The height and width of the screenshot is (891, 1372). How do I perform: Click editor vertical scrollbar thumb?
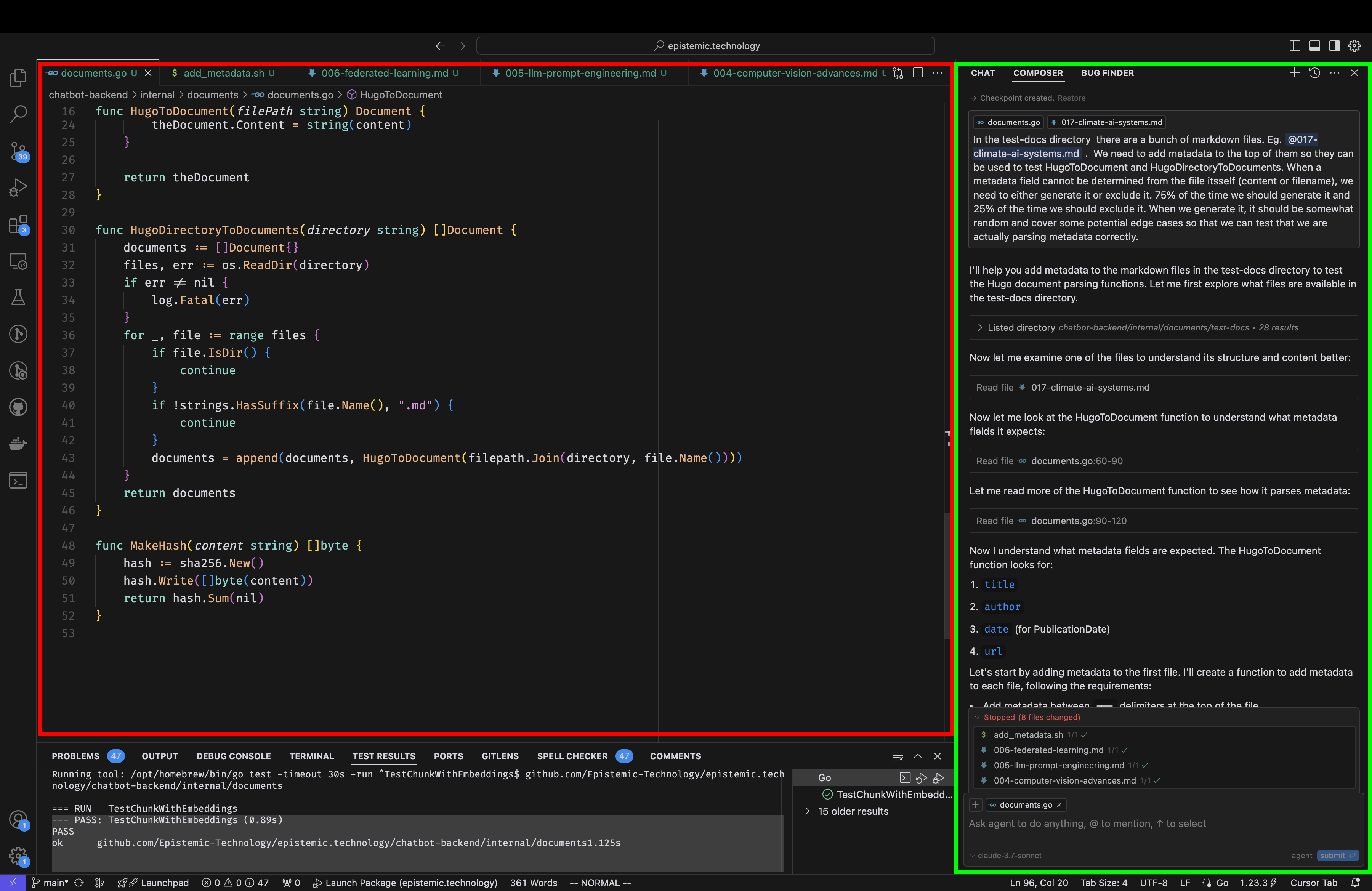947,576
